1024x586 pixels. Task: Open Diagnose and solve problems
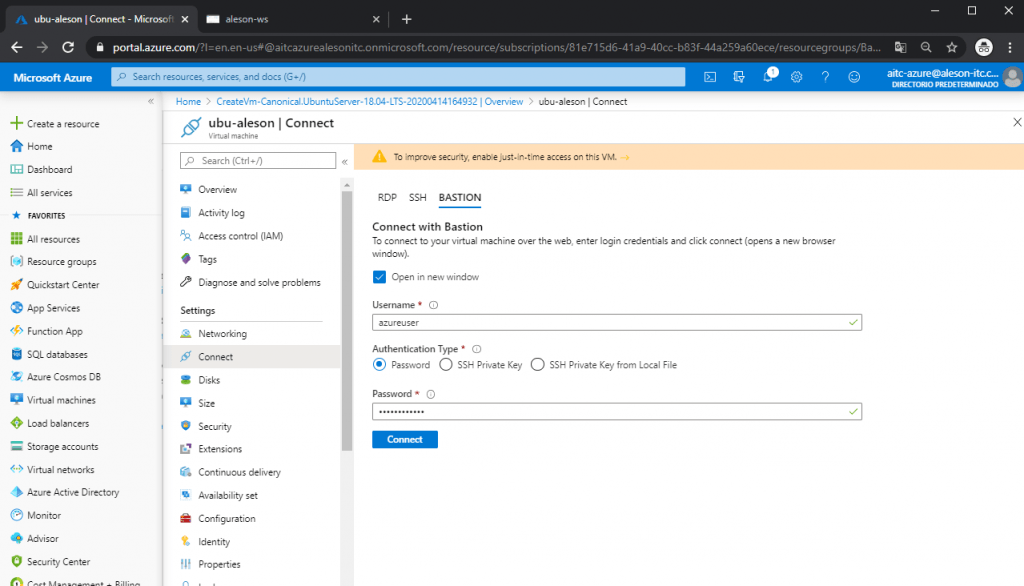259,282
